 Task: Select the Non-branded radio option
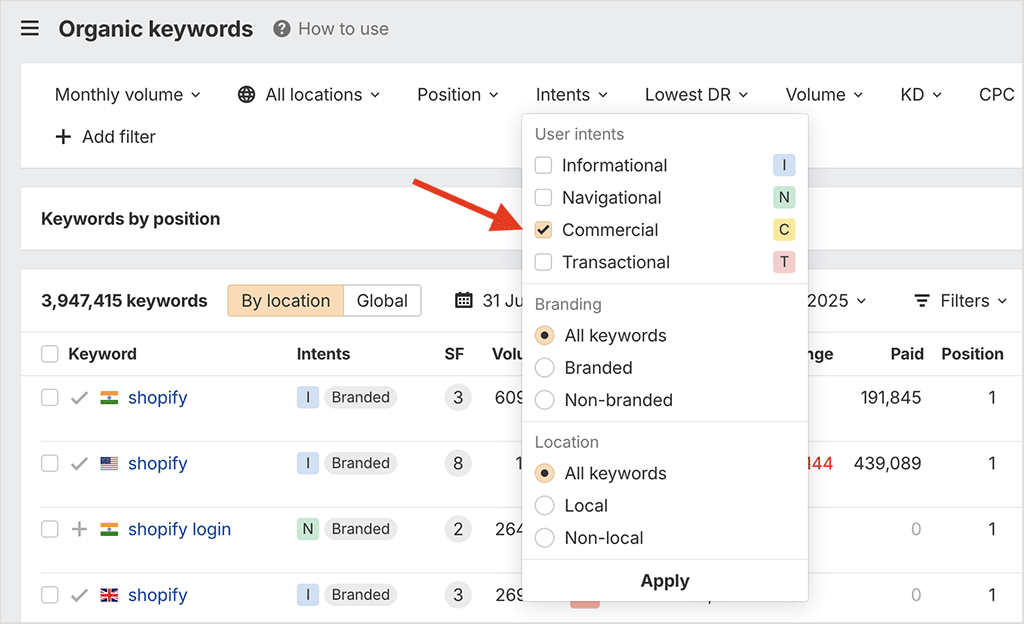(545, 399)
